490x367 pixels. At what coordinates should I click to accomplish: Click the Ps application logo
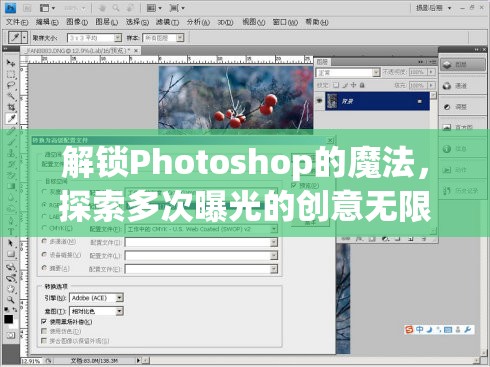coord(11,8)
